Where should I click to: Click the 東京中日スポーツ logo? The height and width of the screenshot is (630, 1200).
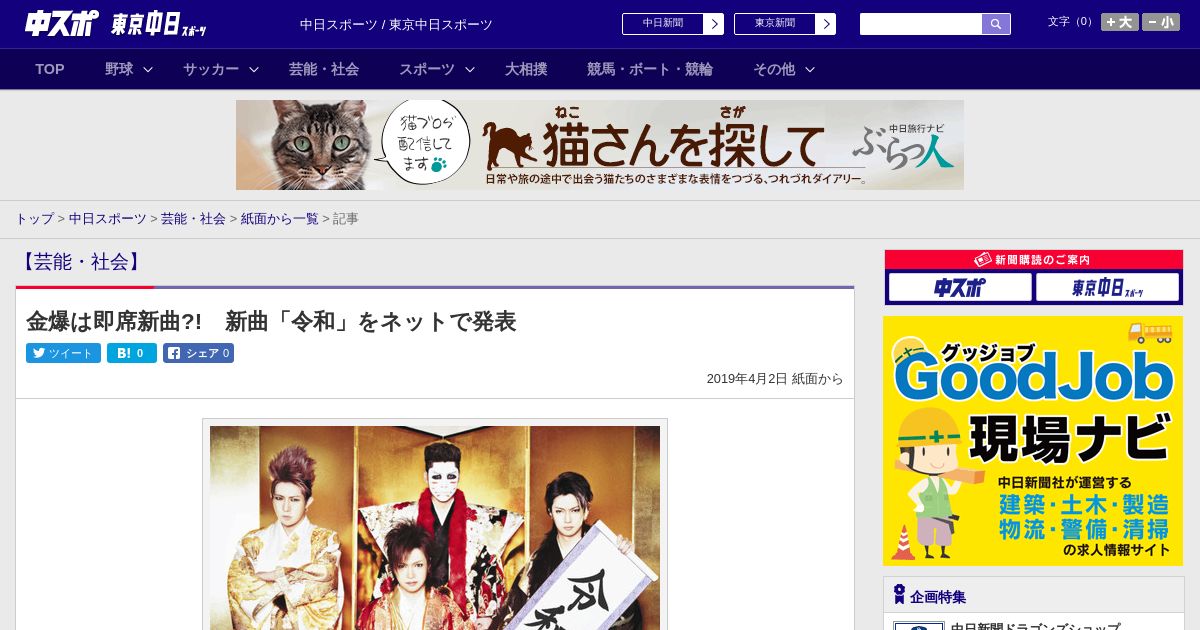point(158,24)
